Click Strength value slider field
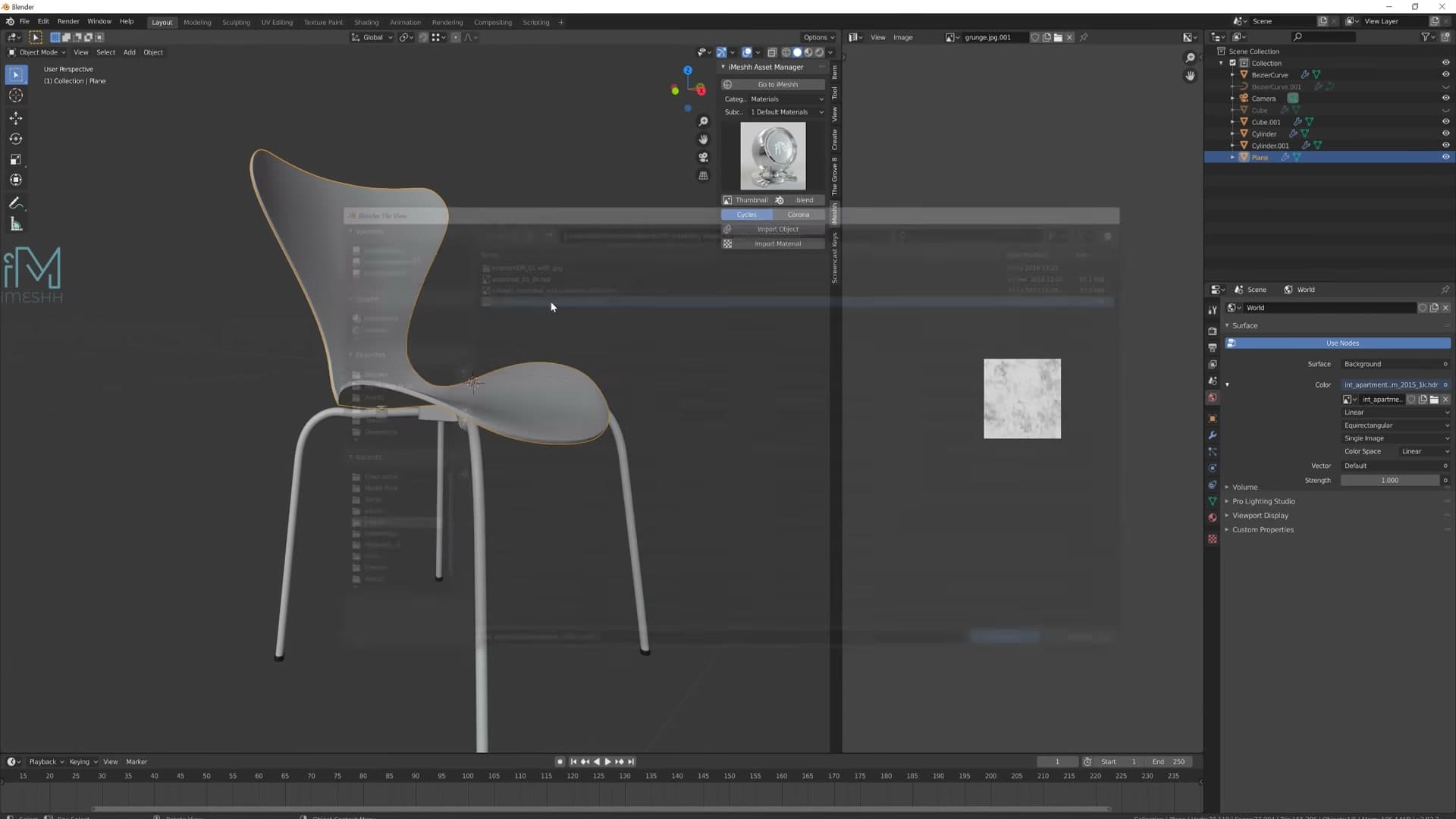Viewport: 1456px width, 819px height. (x=1390, y=480)
